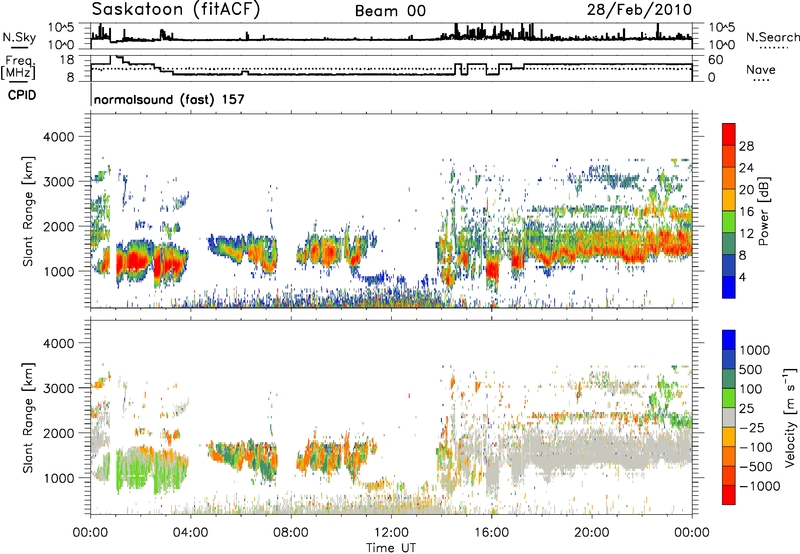
Task: Click the Time UT axis title
Action: click(x=391, y=548)
